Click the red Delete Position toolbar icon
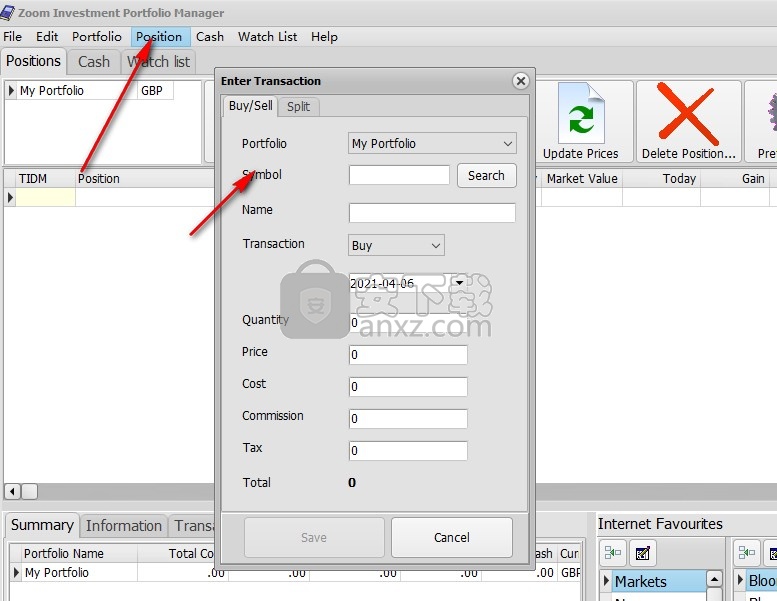777x601 pixels. tap(688, 114)
